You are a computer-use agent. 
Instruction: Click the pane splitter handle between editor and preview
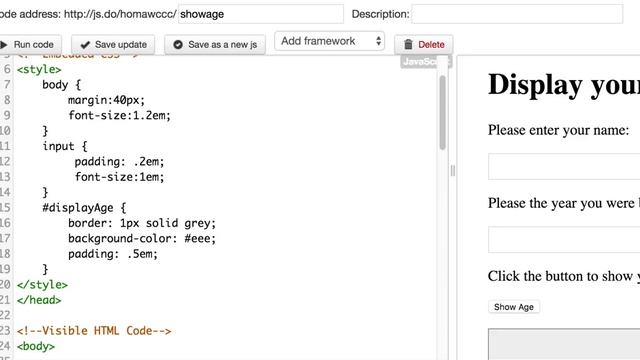pos(452,171)
